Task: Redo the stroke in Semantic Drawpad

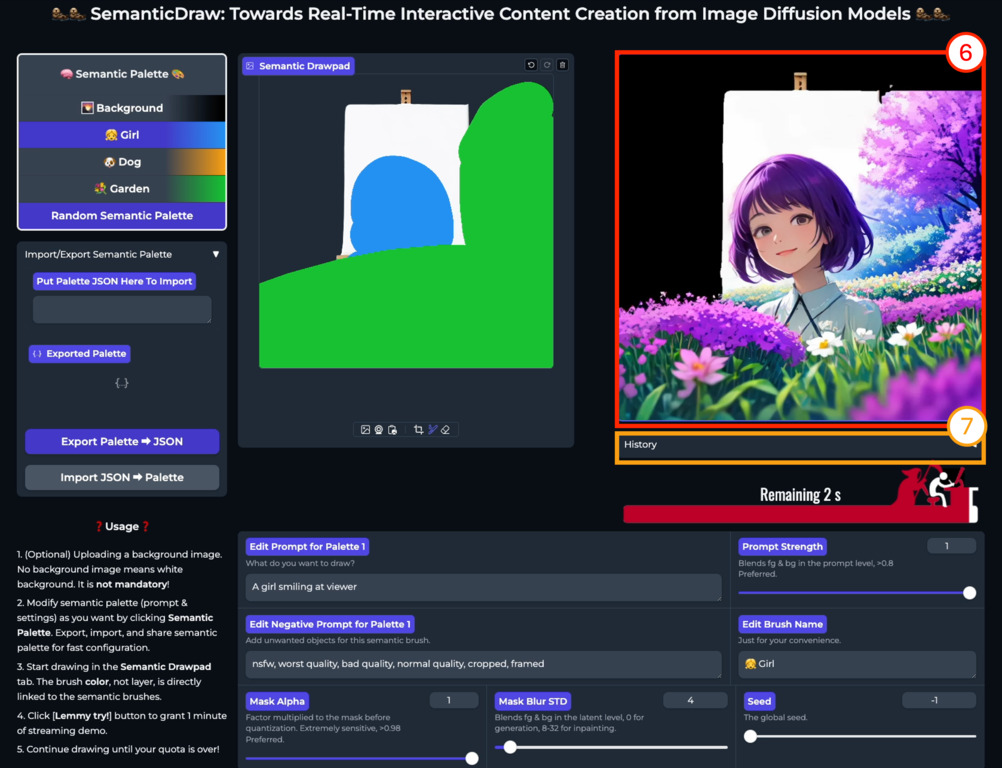Action: pos(547,65)
